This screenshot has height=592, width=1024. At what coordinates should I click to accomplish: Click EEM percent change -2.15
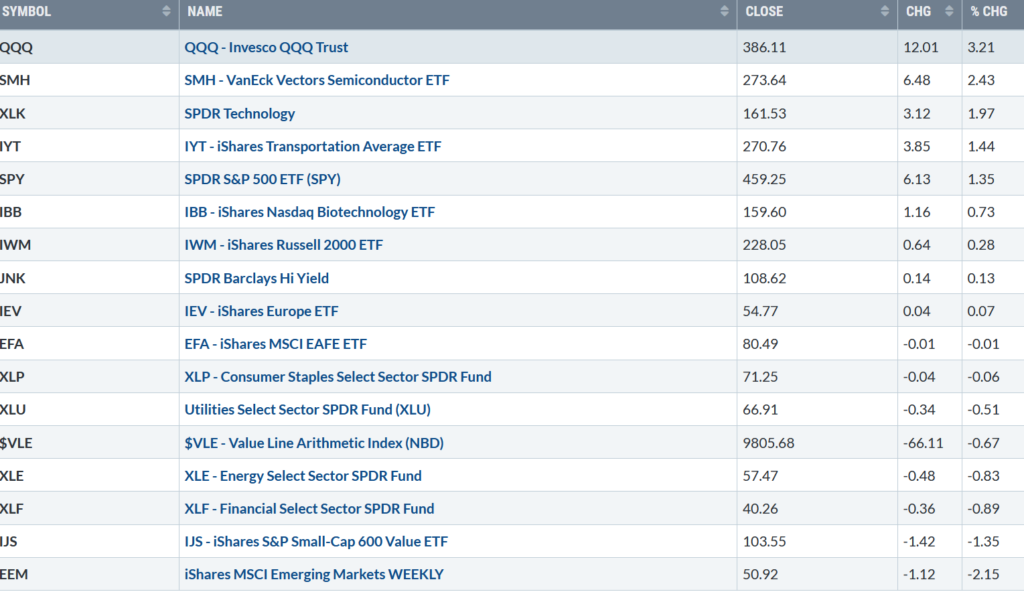[x=984, y=574]
